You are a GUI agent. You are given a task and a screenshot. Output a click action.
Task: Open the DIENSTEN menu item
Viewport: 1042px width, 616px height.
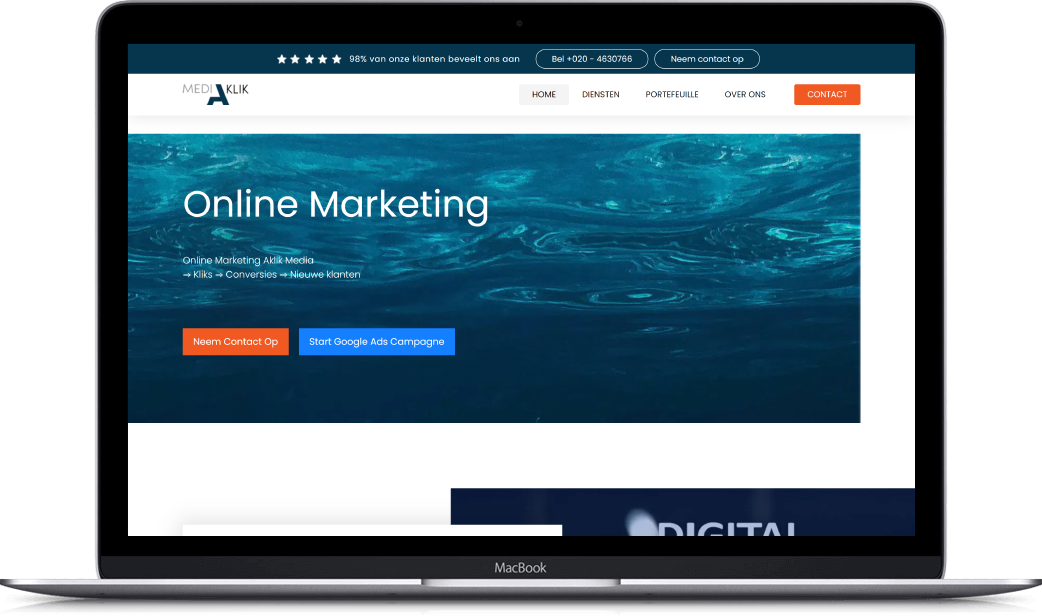pyautogui.click(x=601, y=95)
